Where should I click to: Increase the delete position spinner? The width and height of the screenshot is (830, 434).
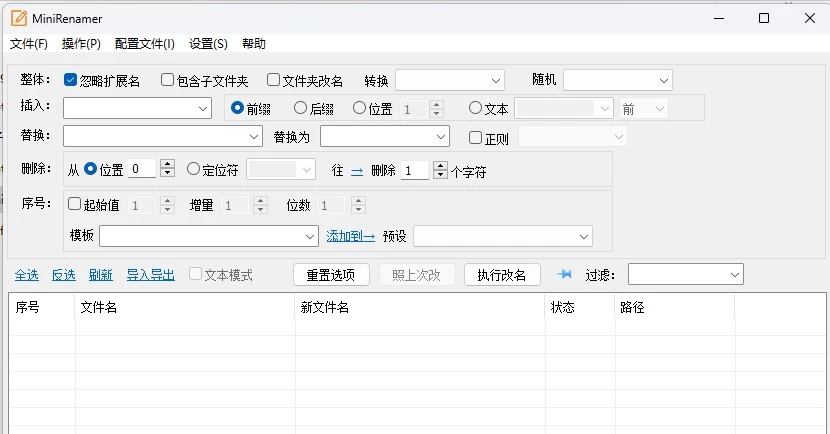pos(168,165)
